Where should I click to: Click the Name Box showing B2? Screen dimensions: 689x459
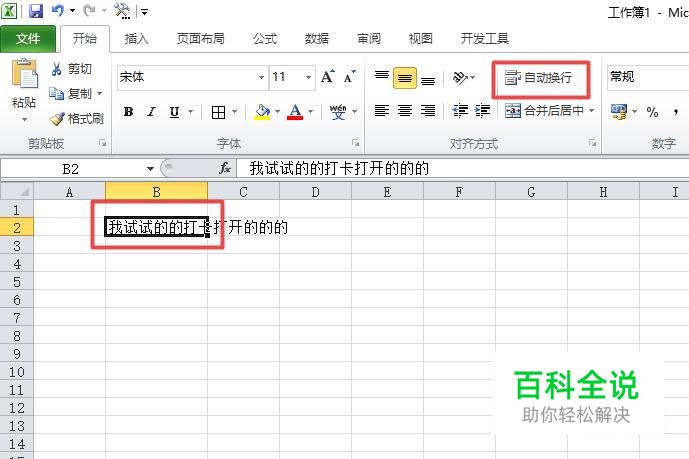(x=72, y=169)
